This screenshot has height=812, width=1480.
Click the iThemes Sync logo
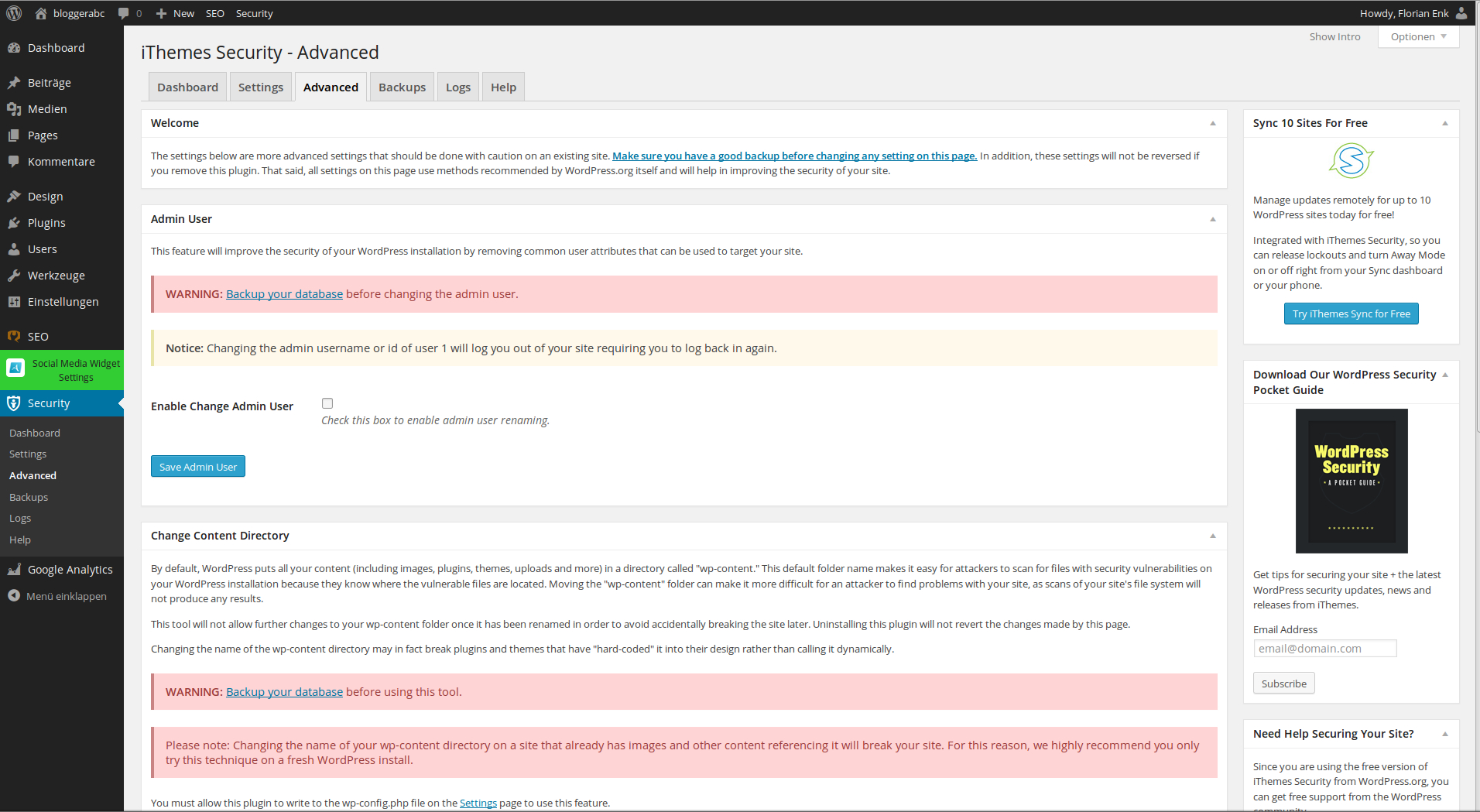1351,161
